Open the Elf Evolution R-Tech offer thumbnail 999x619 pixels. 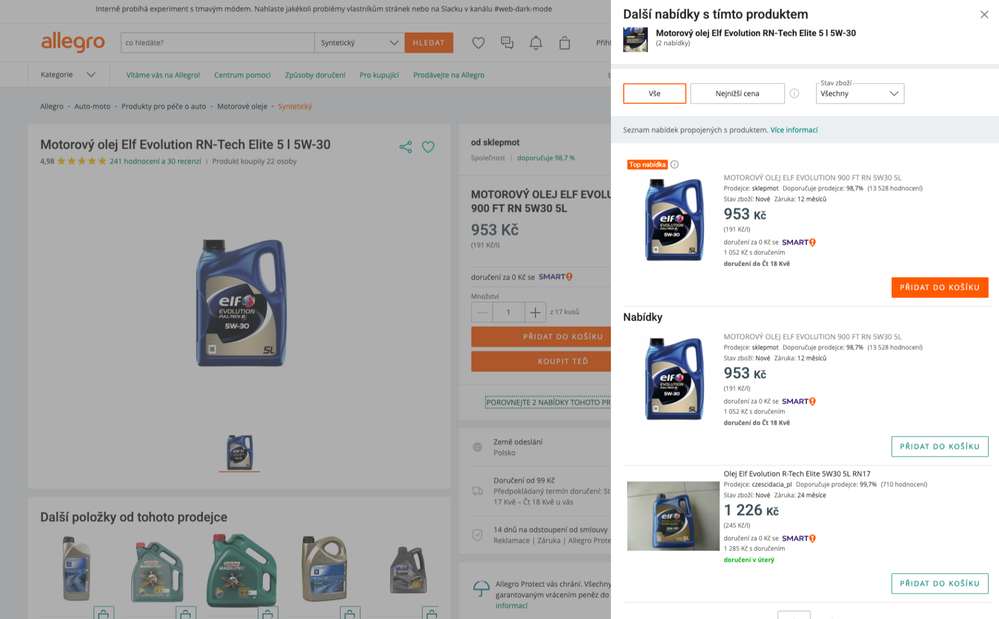tap(673, 516)
